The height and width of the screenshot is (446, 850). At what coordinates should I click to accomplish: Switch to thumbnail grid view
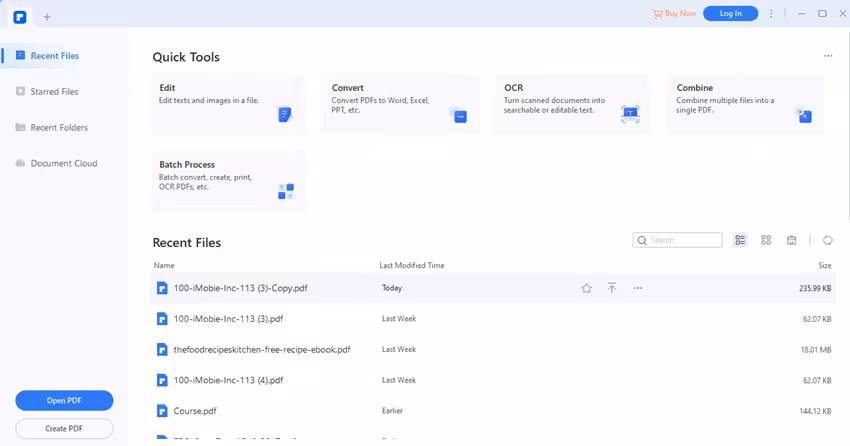[x=766, y=240]
